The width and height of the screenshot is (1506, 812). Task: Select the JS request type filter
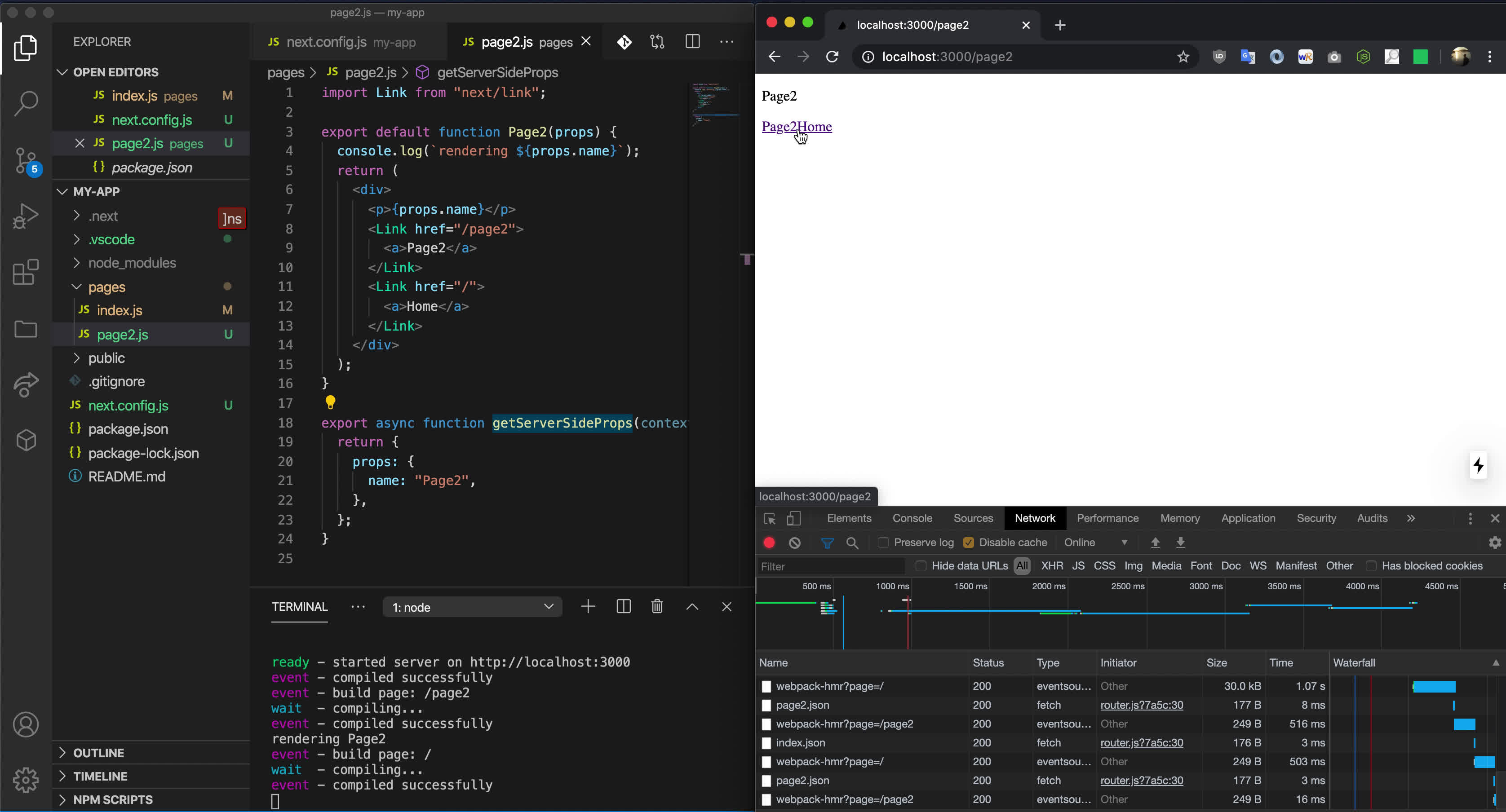[x=1079, y=566]
